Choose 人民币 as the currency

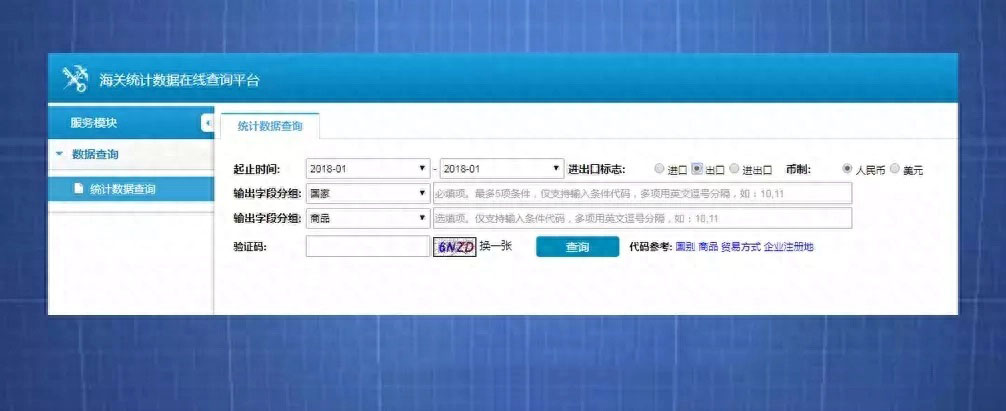coord(848,169)
